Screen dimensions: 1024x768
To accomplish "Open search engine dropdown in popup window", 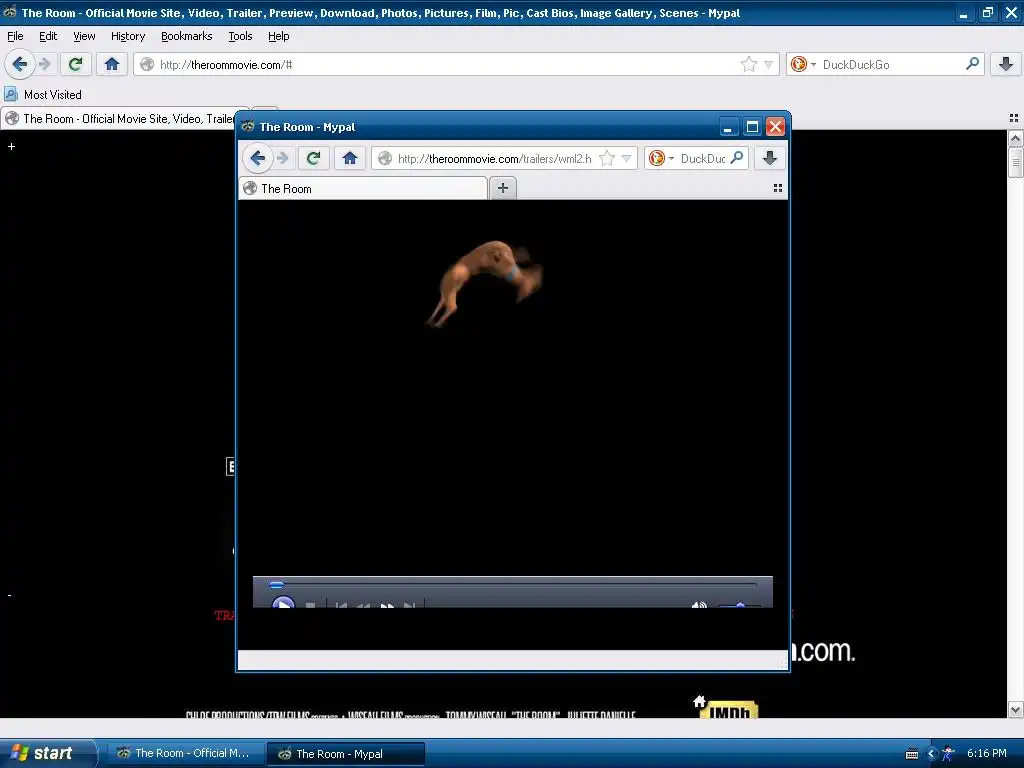I will click(661, 158).
